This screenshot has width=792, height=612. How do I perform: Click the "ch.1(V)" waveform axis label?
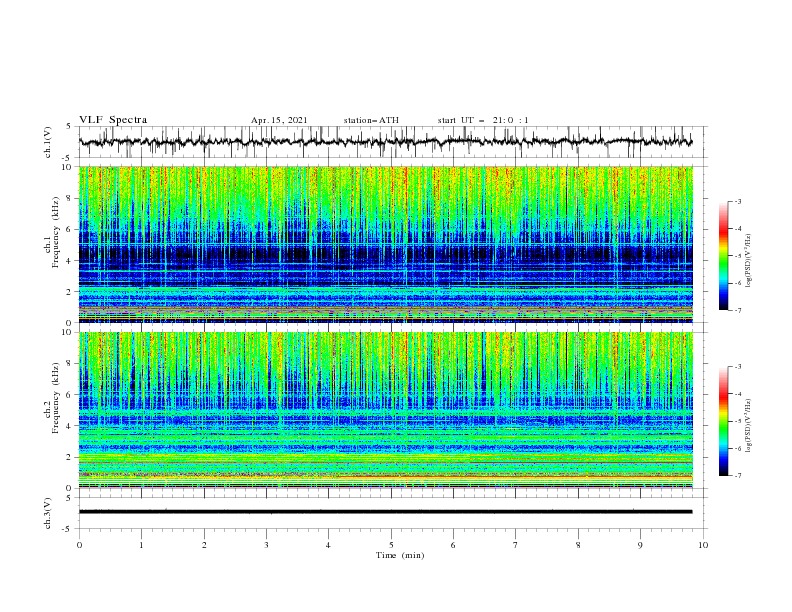tap(48, 142)
